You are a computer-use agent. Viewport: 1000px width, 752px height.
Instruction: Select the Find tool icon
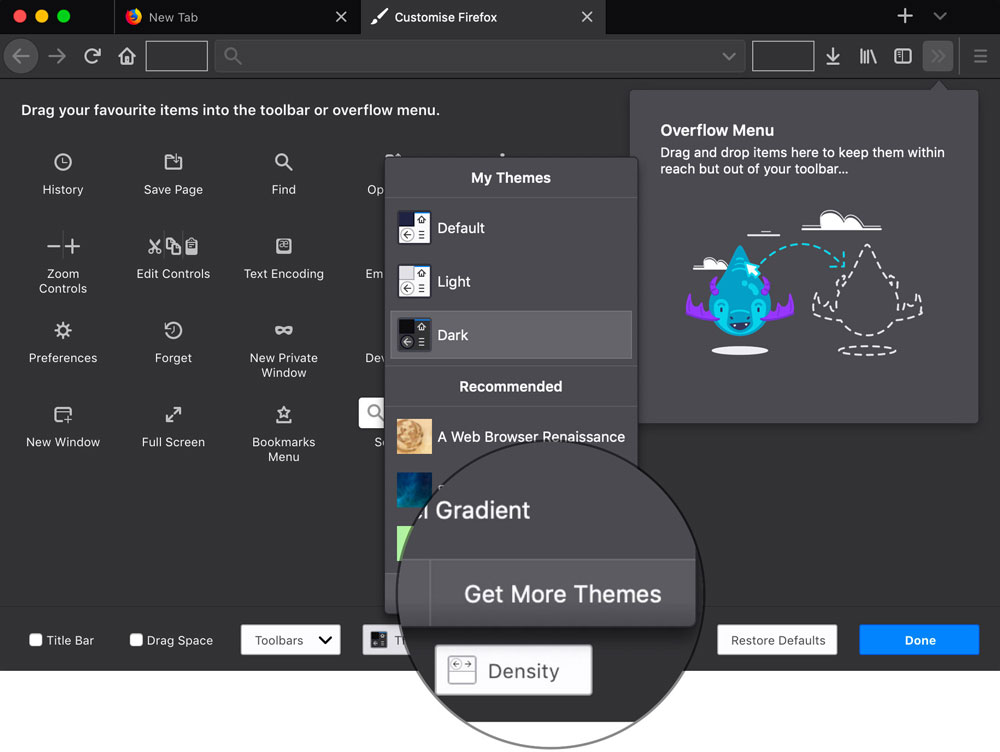point(283,163)
